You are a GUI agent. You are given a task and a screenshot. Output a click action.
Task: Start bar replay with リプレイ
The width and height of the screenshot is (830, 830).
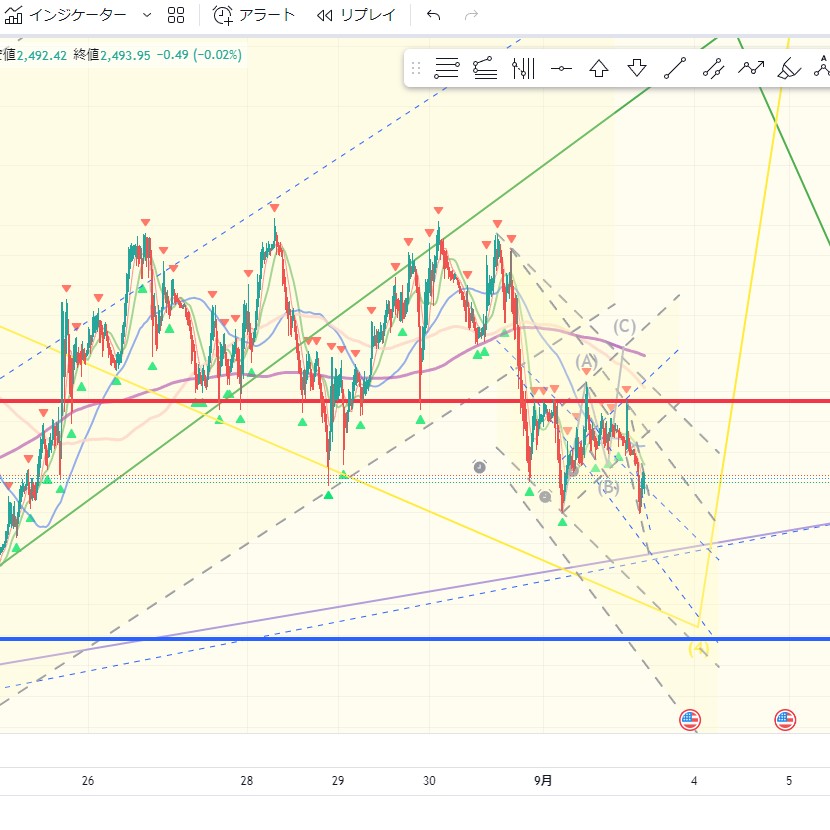click(x=357, y=15)
